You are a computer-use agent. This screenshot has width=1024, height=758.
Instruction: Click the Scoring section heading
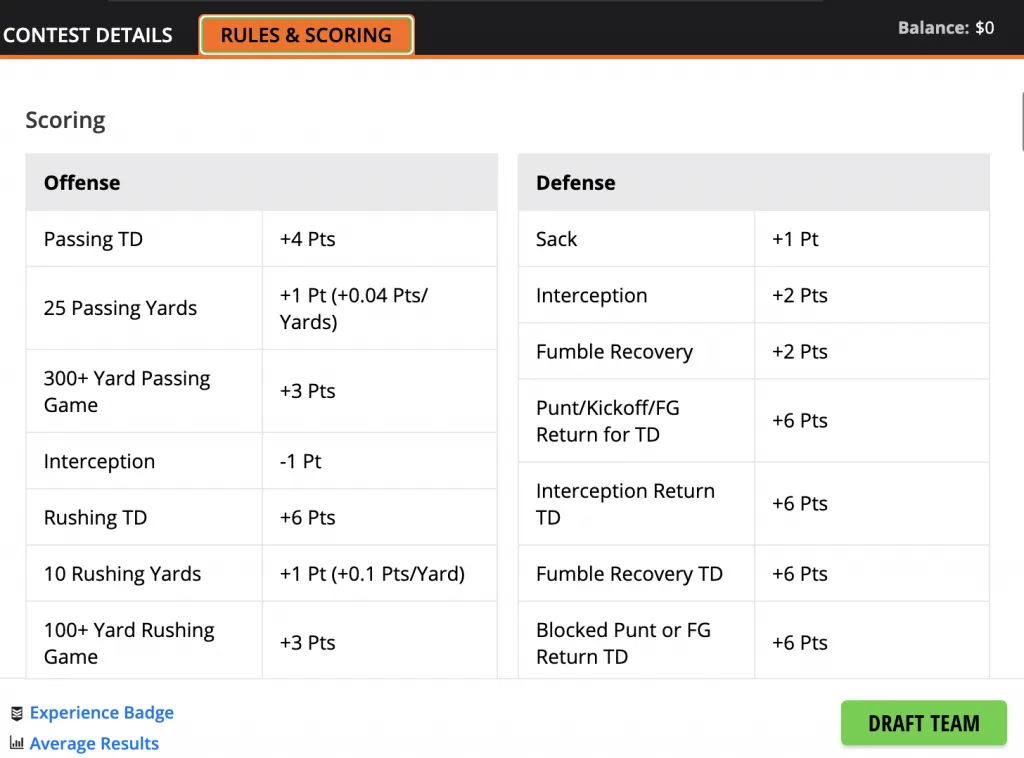tap(65, 120)
